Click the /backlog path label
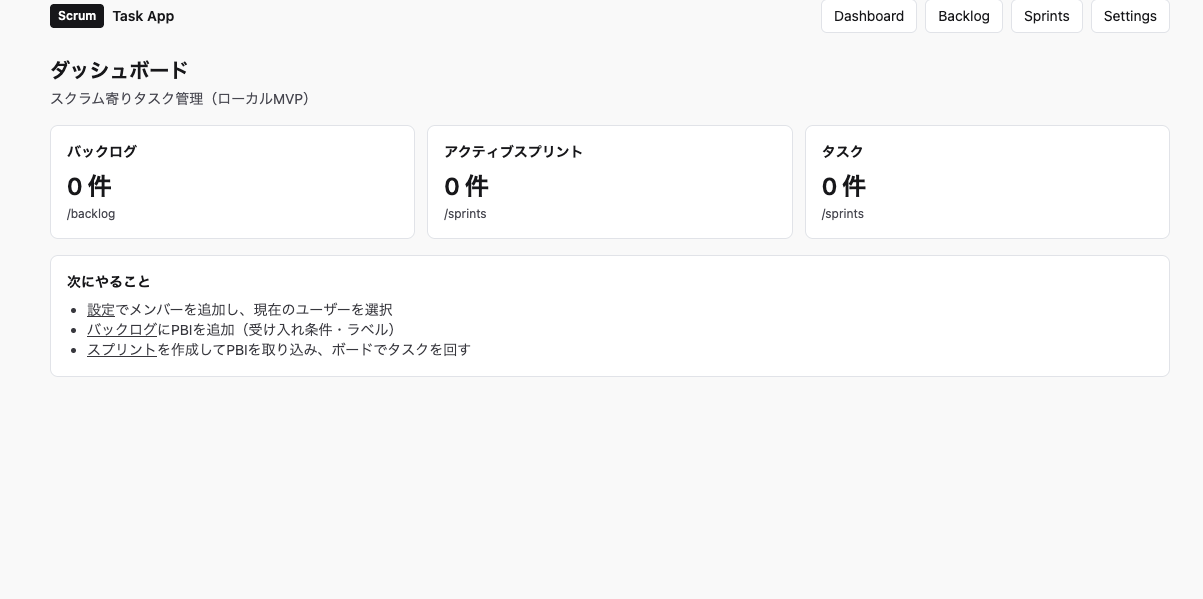Viewport: 1203px width, 599px height. click(90, 213)
